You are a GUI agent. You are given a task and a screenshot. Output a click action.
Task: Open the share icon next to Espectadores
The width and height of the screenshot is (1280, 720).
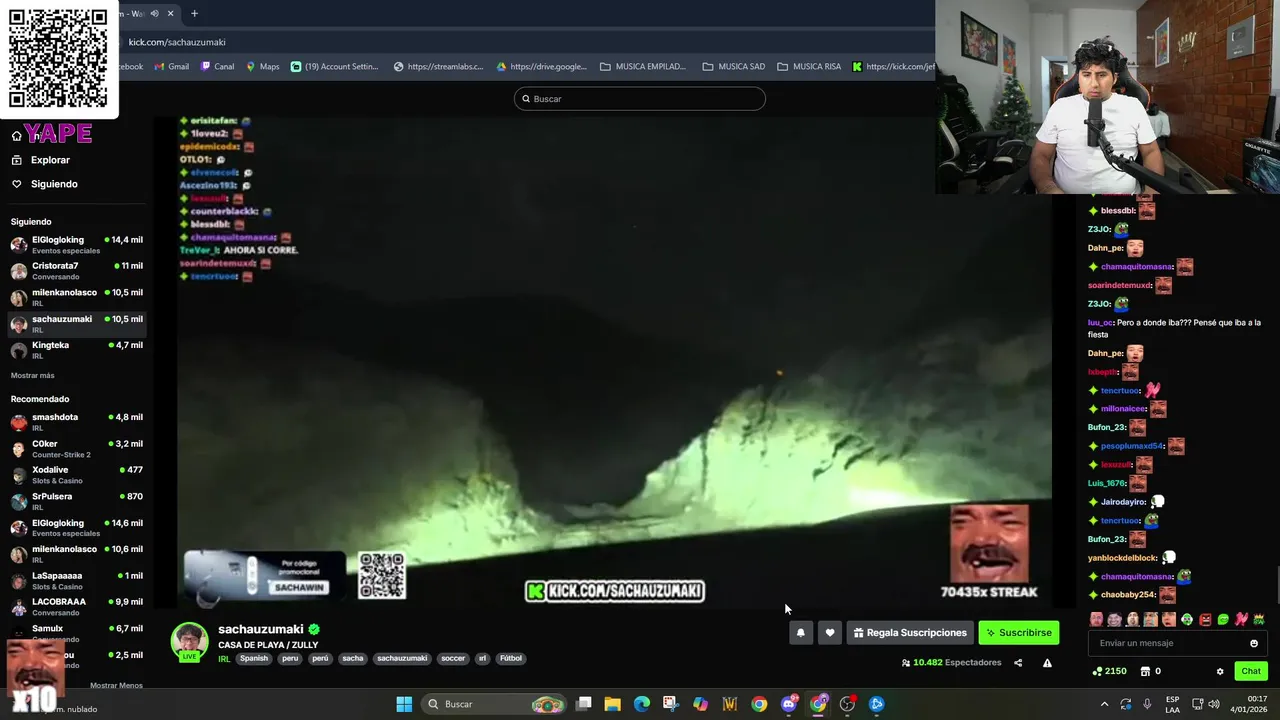(1018, 662)
